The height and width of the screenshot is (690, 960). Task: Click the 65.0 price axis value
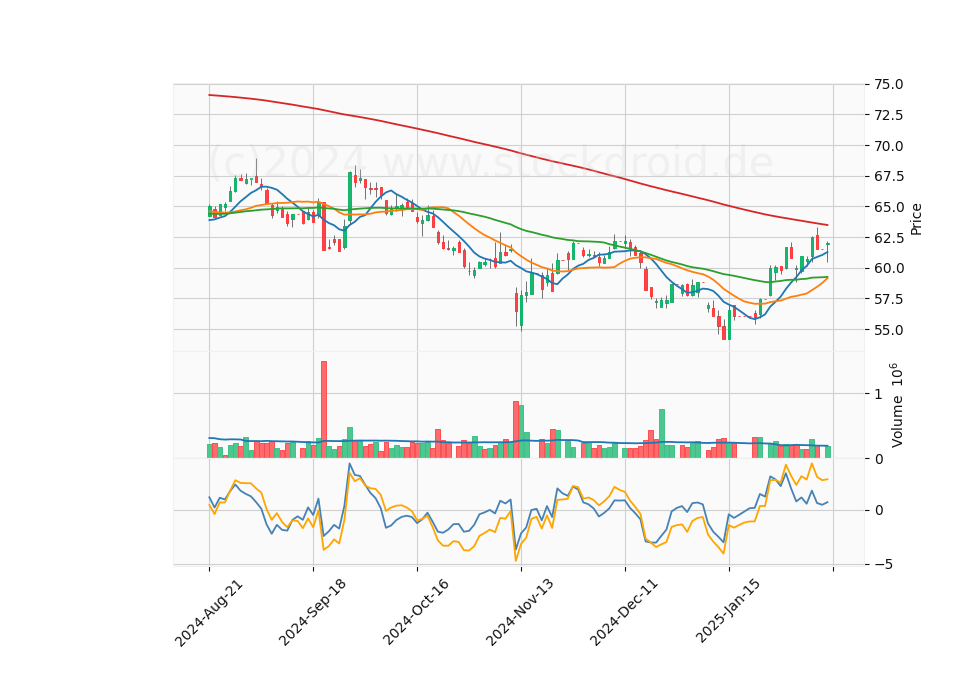[887, 207]
